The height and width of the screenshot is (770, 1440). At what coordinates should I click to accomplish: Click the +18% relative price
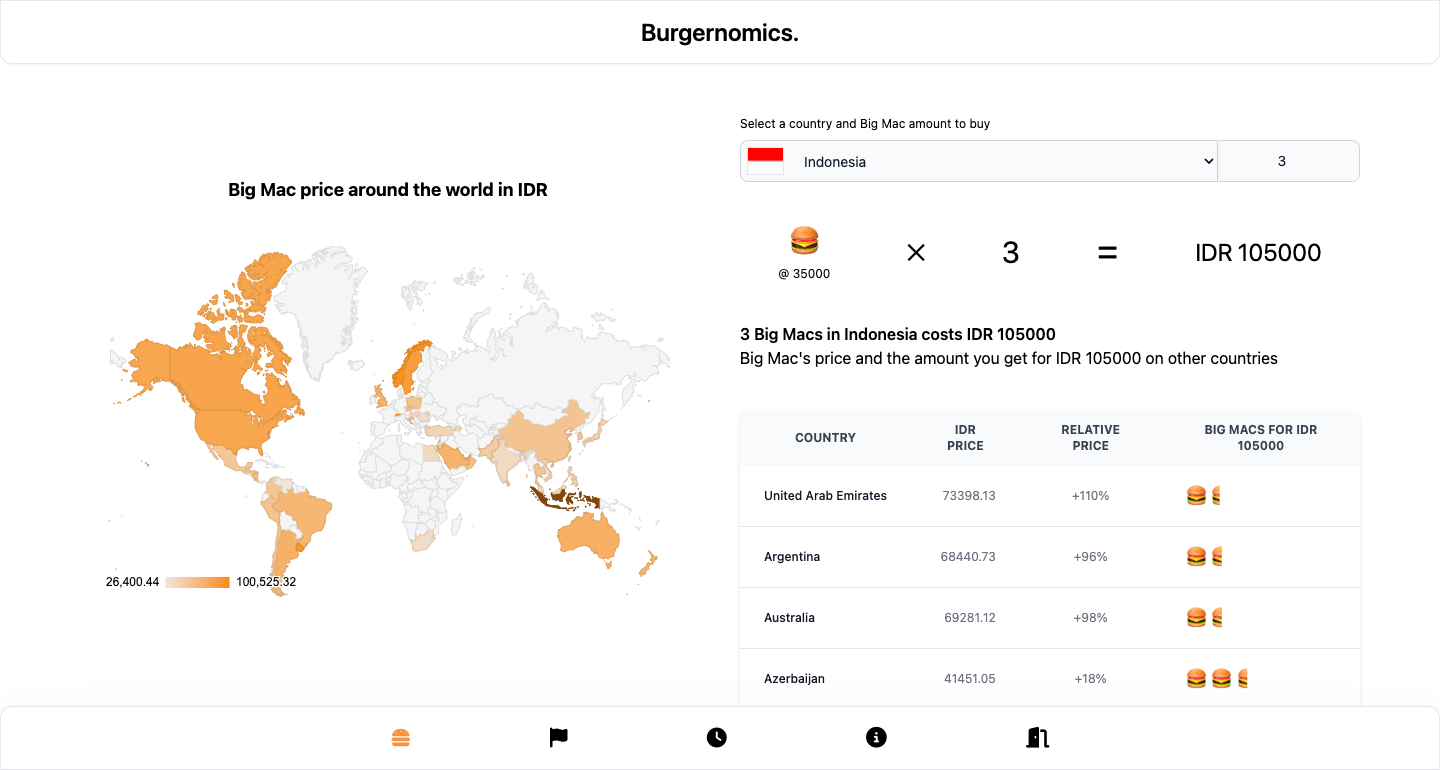point(1090,679)
